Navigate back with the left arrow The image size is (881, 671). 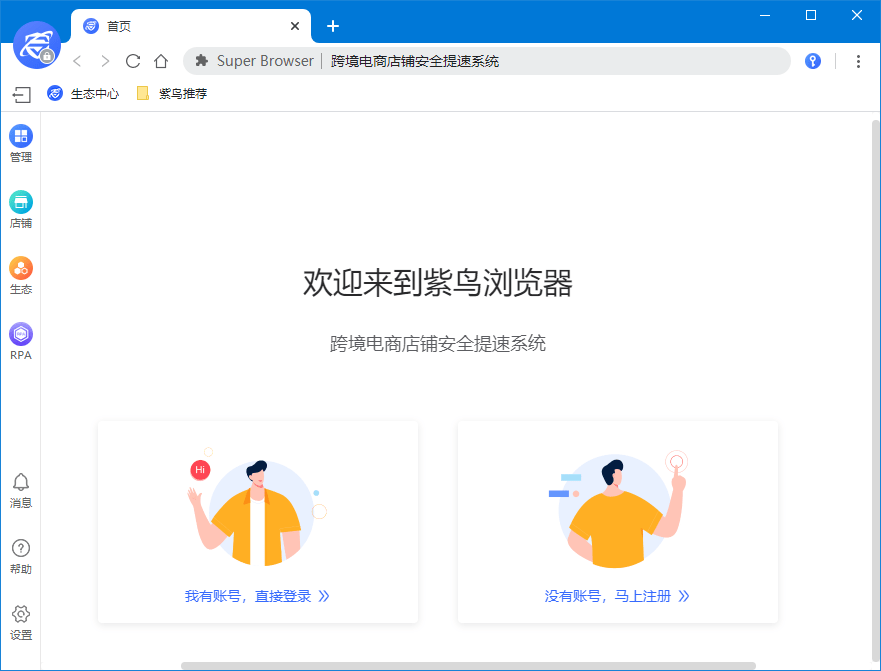click(77, 61)
